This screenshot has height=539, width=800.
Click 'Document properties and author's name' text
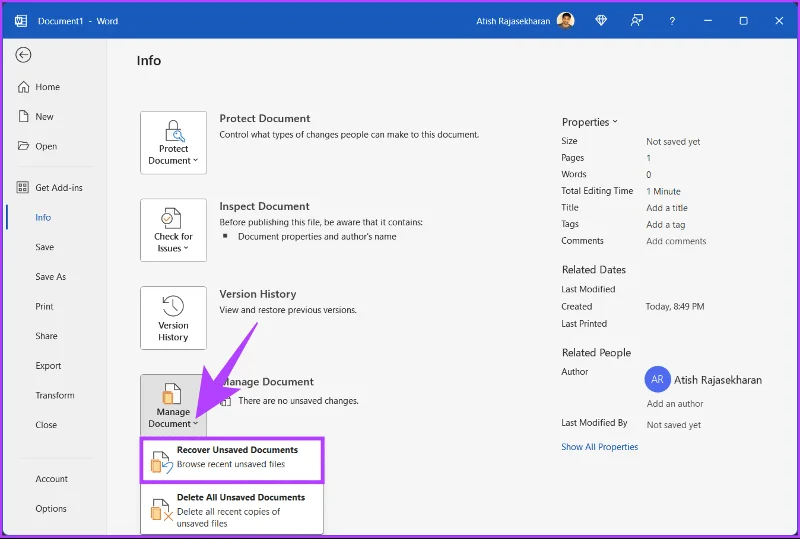click(x=317, y=236)
